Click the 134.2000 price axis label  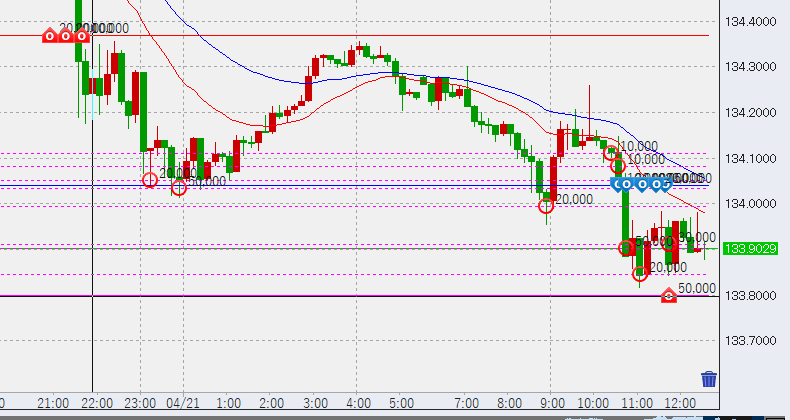click(x=751, y=112)
